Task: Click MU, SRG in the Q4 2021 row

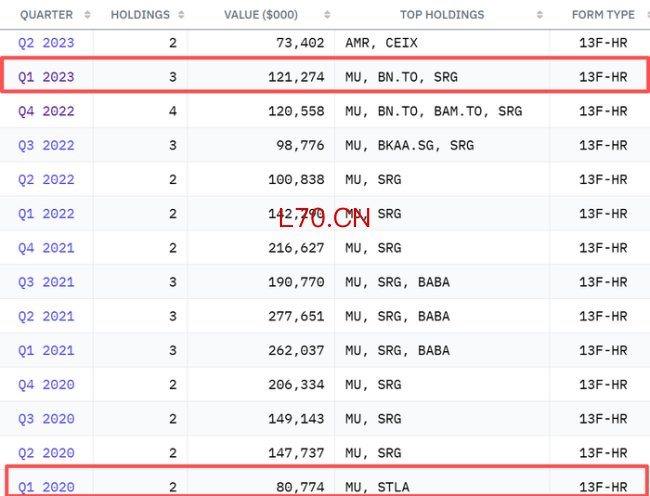Action: coord(373,248)
